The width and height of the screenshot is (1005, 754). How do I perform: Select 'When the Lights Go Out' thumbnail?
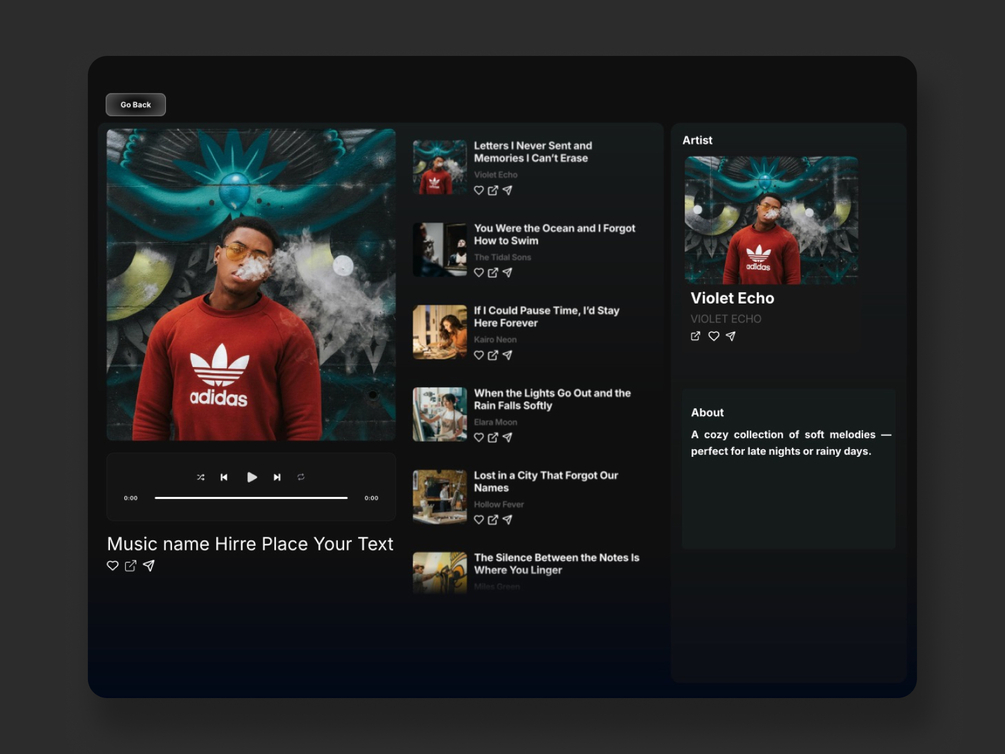coord(440,414)
